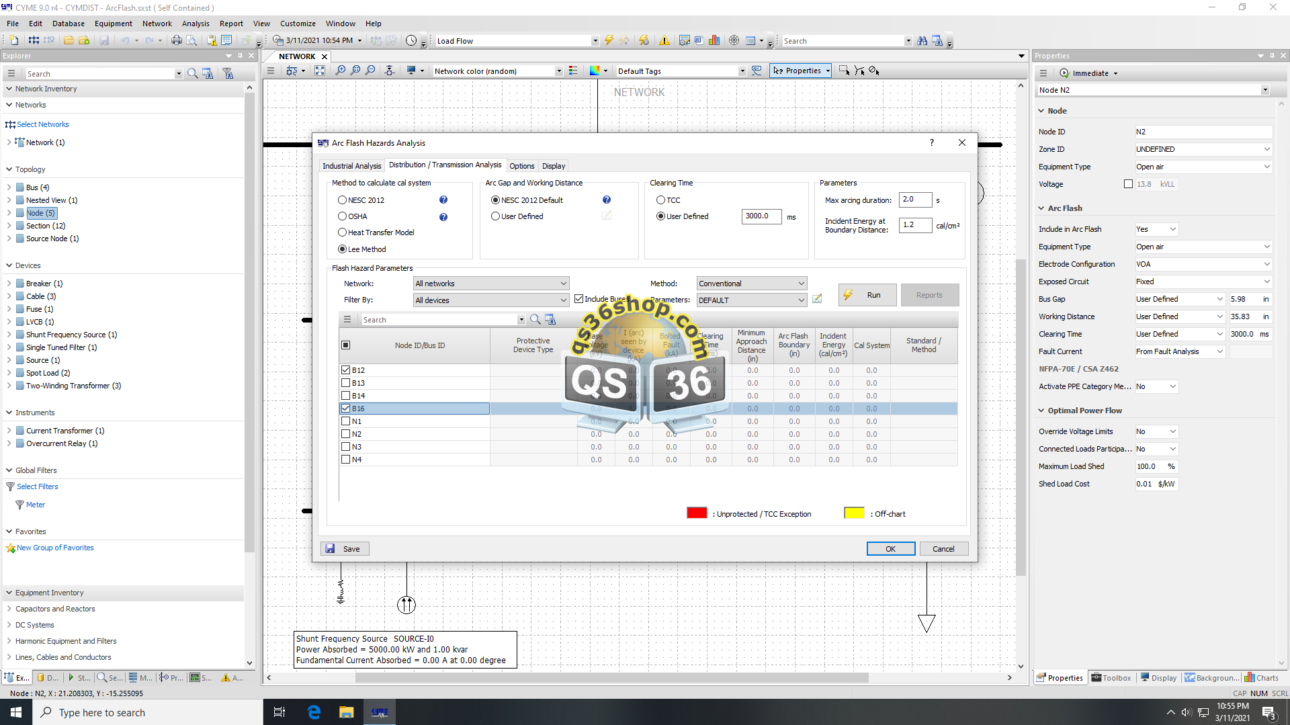Click the print icon in main toolbar
Image resolution: width=1290 pixels, height=725 pixels.
tap(177, 41)
